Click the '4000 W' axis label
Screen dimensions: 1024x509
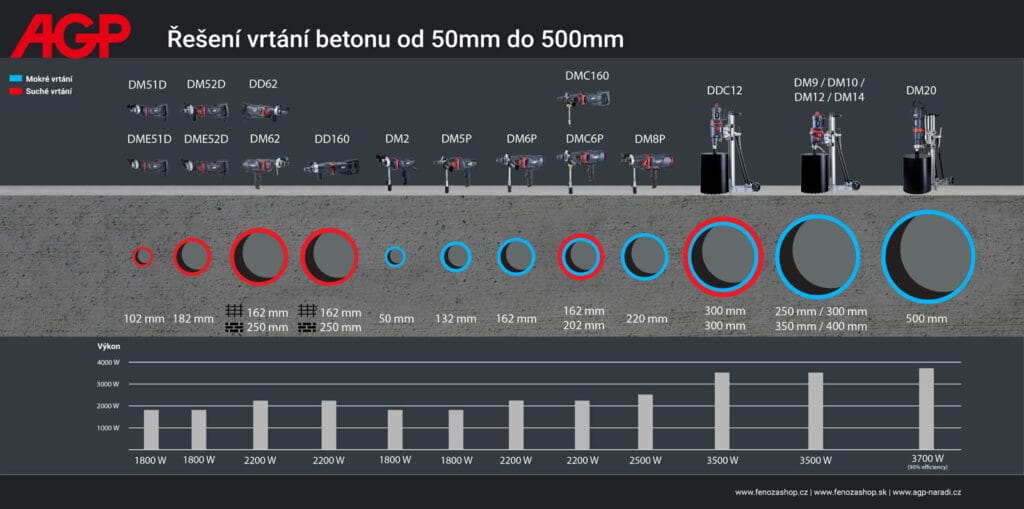coord(108,362)
